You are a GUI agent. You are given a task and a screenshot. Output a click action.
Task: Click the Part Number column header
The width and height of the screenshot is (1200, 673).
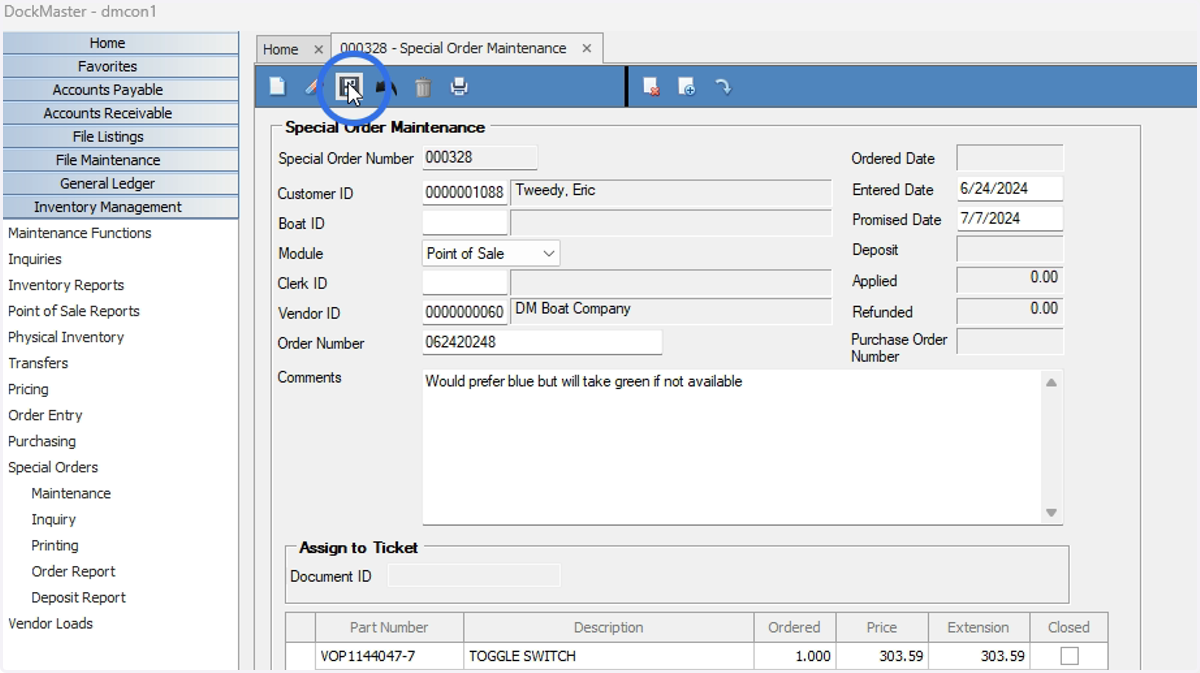pos(389,627)
